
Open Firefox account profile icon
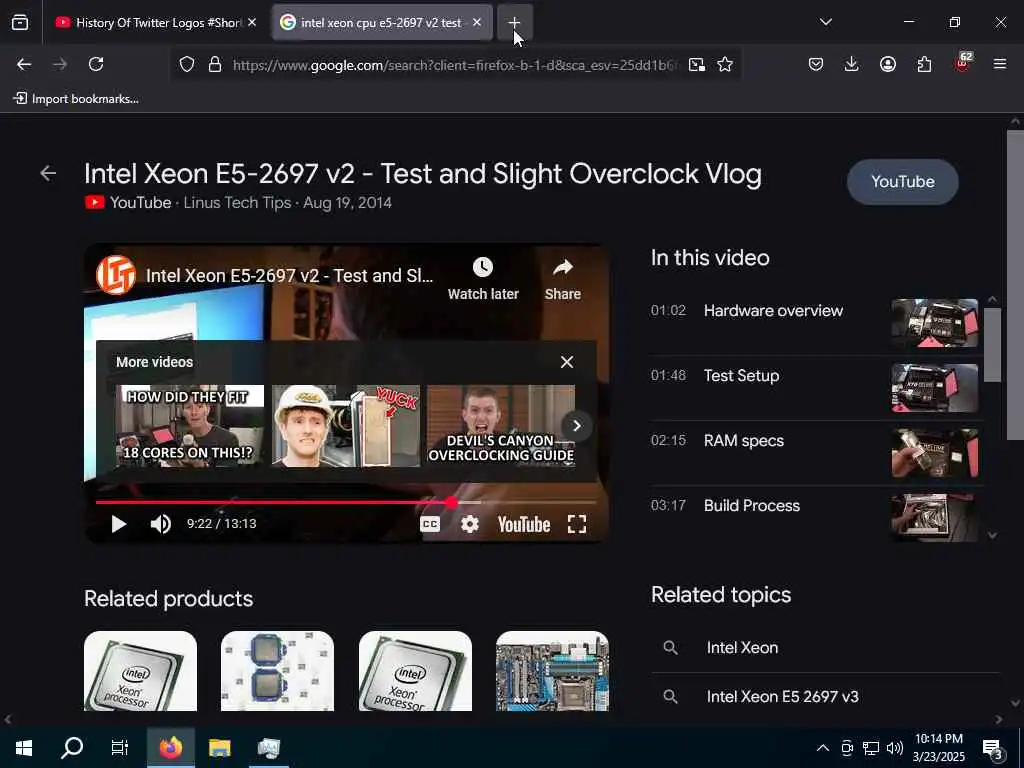coord(888,64)
